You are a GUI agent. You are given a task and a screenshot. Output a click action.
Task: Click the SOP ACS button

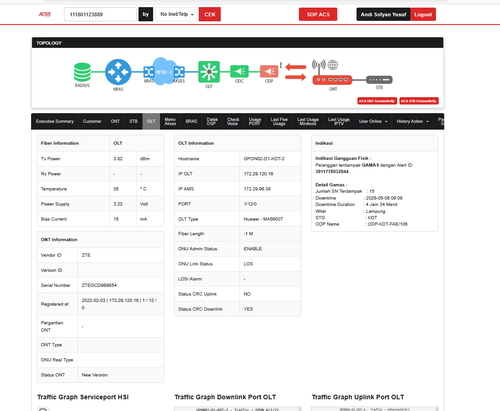[318, 14]
